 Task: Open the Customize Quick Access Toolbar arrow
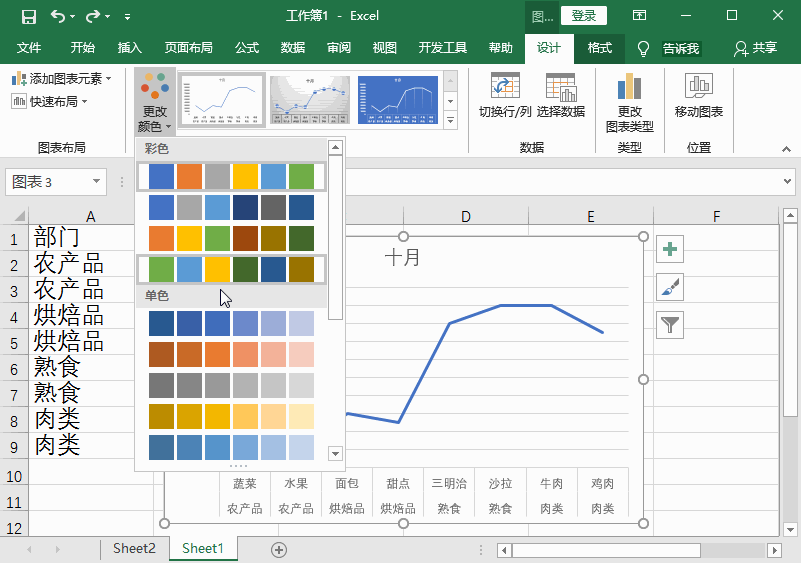(127, 17)
